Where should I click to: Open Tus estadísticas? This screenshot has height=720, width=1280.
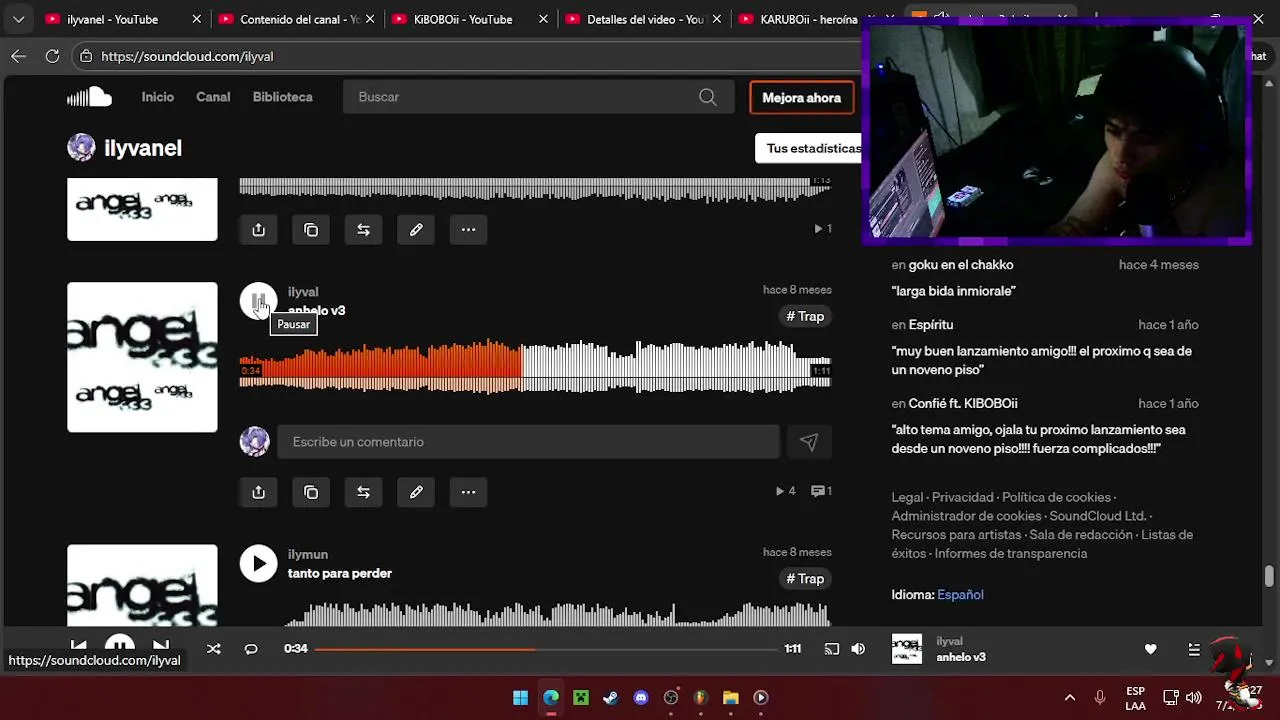pos(811,148)
